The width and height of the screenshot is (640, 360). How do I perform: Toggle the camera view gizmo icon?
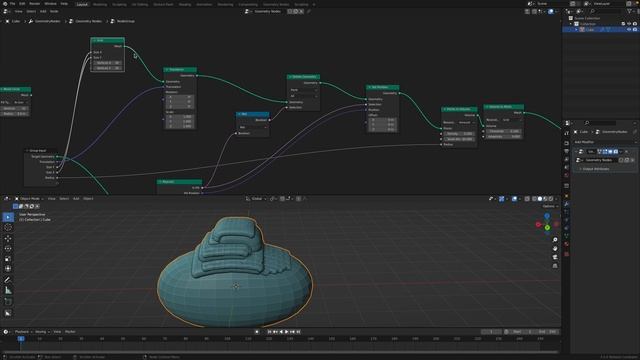pos(555,257)
